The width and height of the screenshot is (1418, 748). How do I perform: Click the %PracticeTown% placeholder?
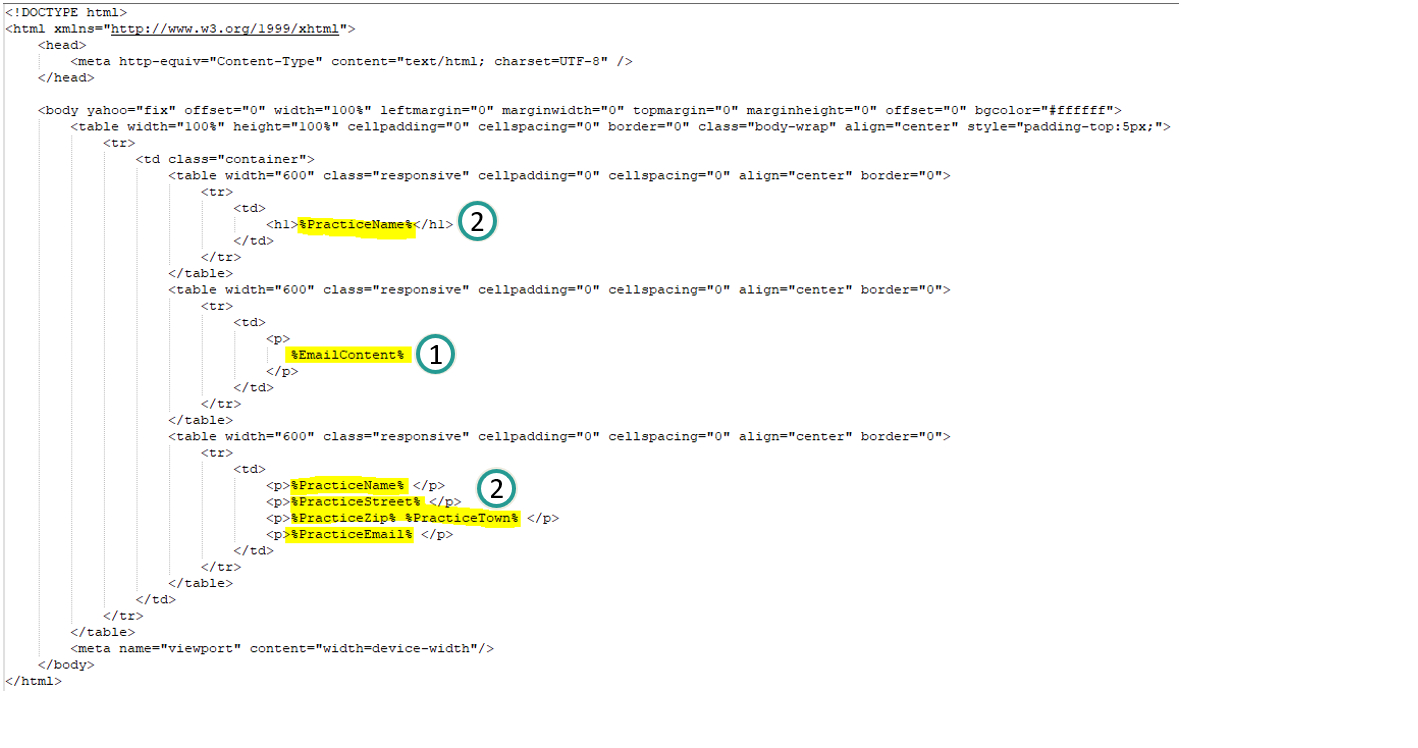(x=462, y=518)
